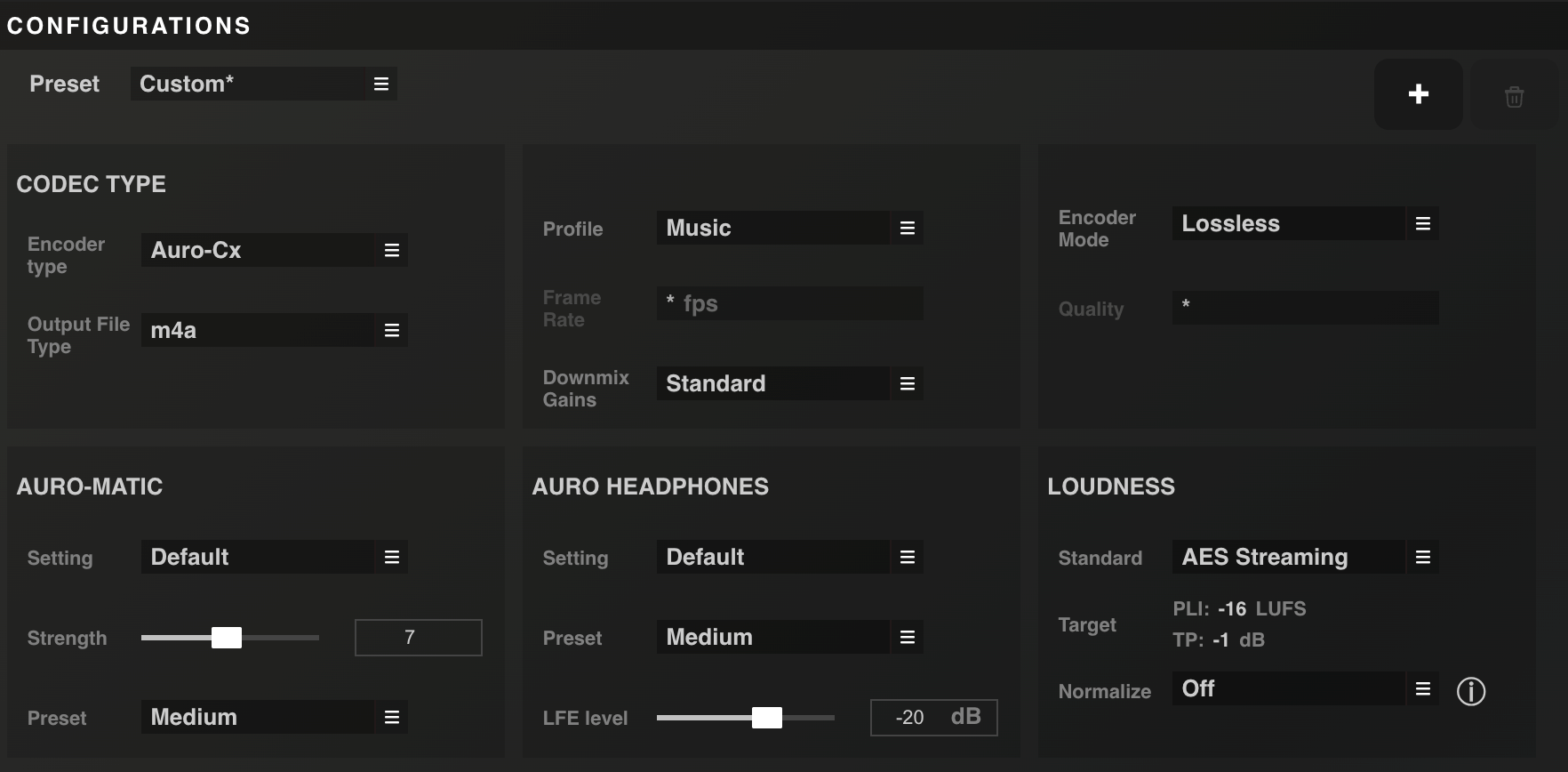Click the LFE level slider handle
The image size is (1568, 772).
tap(767, 718)
